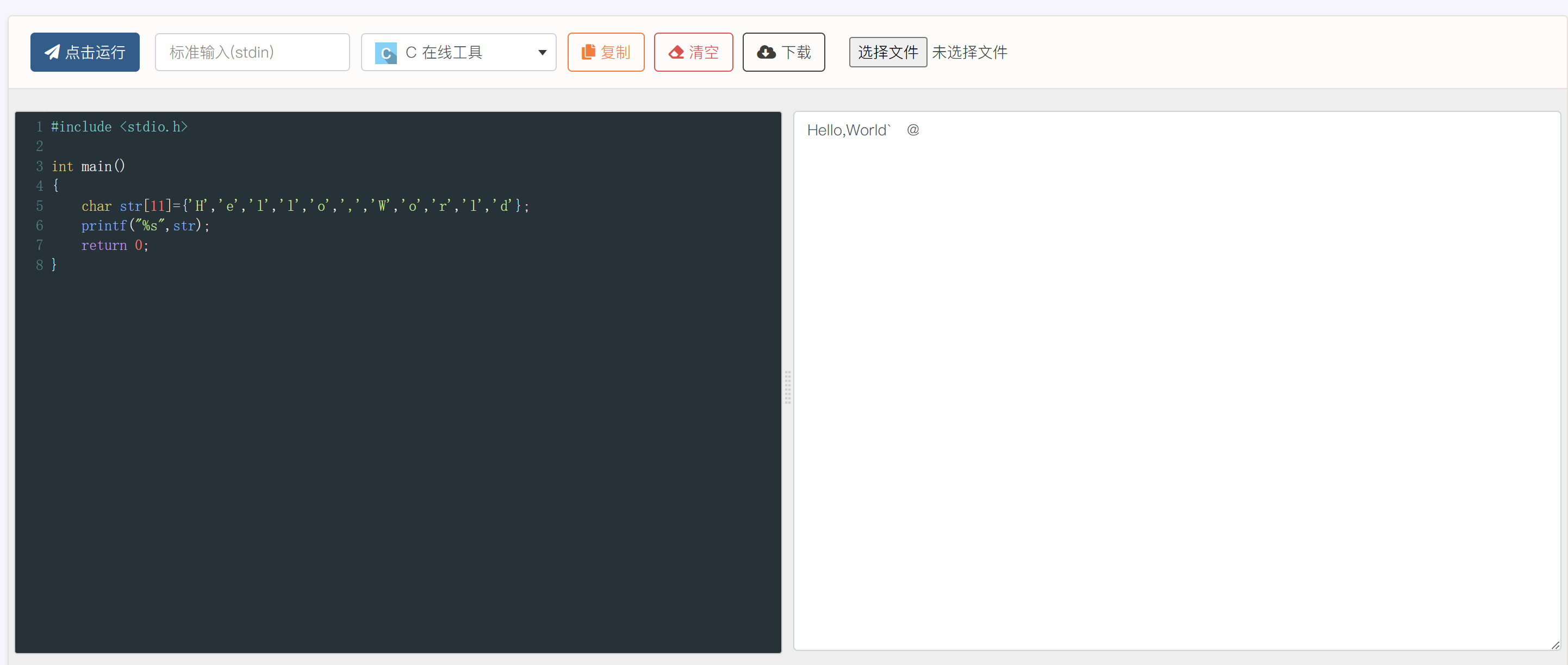The image size is (1568, 665).
Task: Click the vertical splitter between editor and output
Action: (x=787, y=387)
